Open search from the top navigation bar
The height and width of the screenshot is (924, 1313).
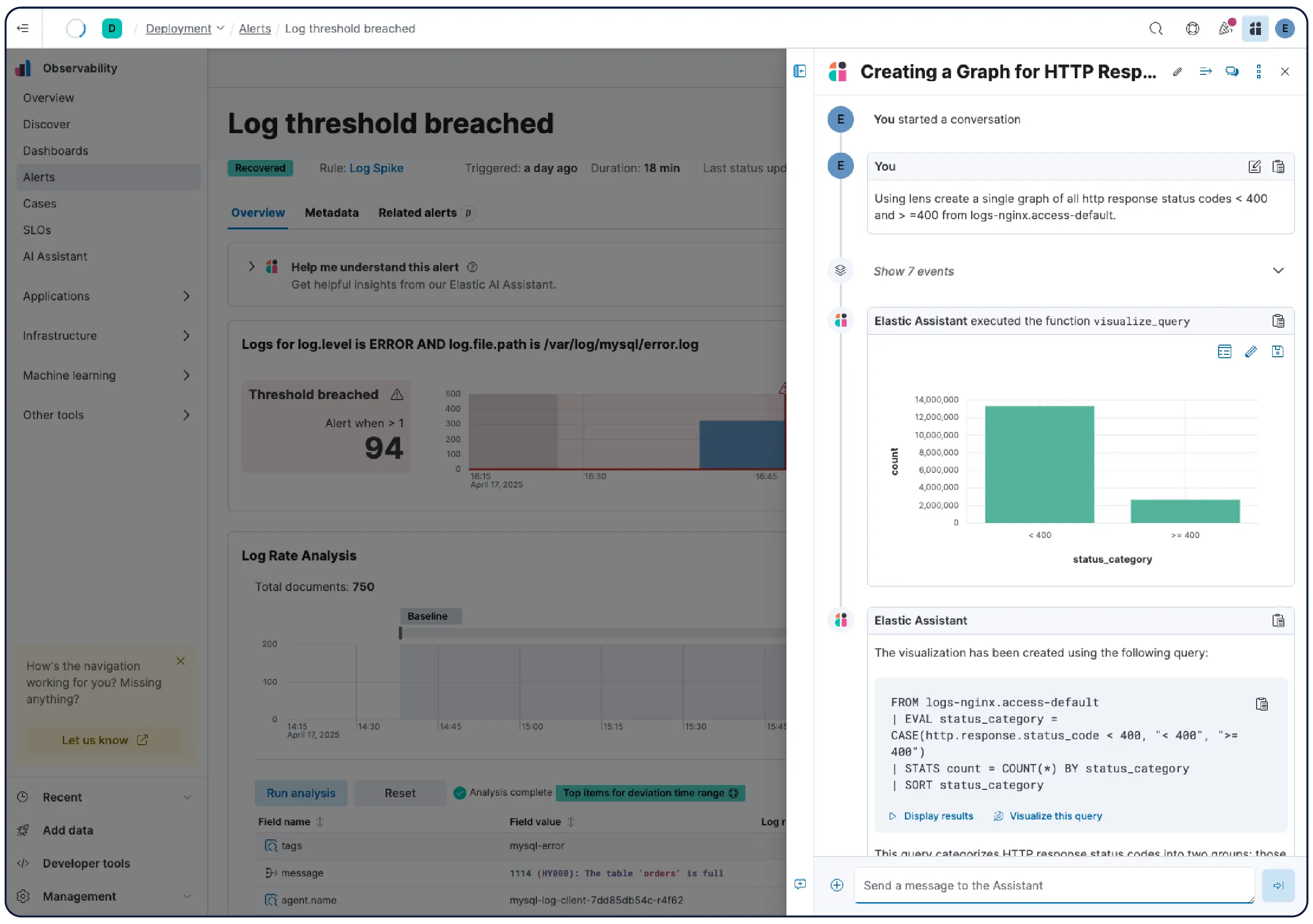tap(1156, 29)
